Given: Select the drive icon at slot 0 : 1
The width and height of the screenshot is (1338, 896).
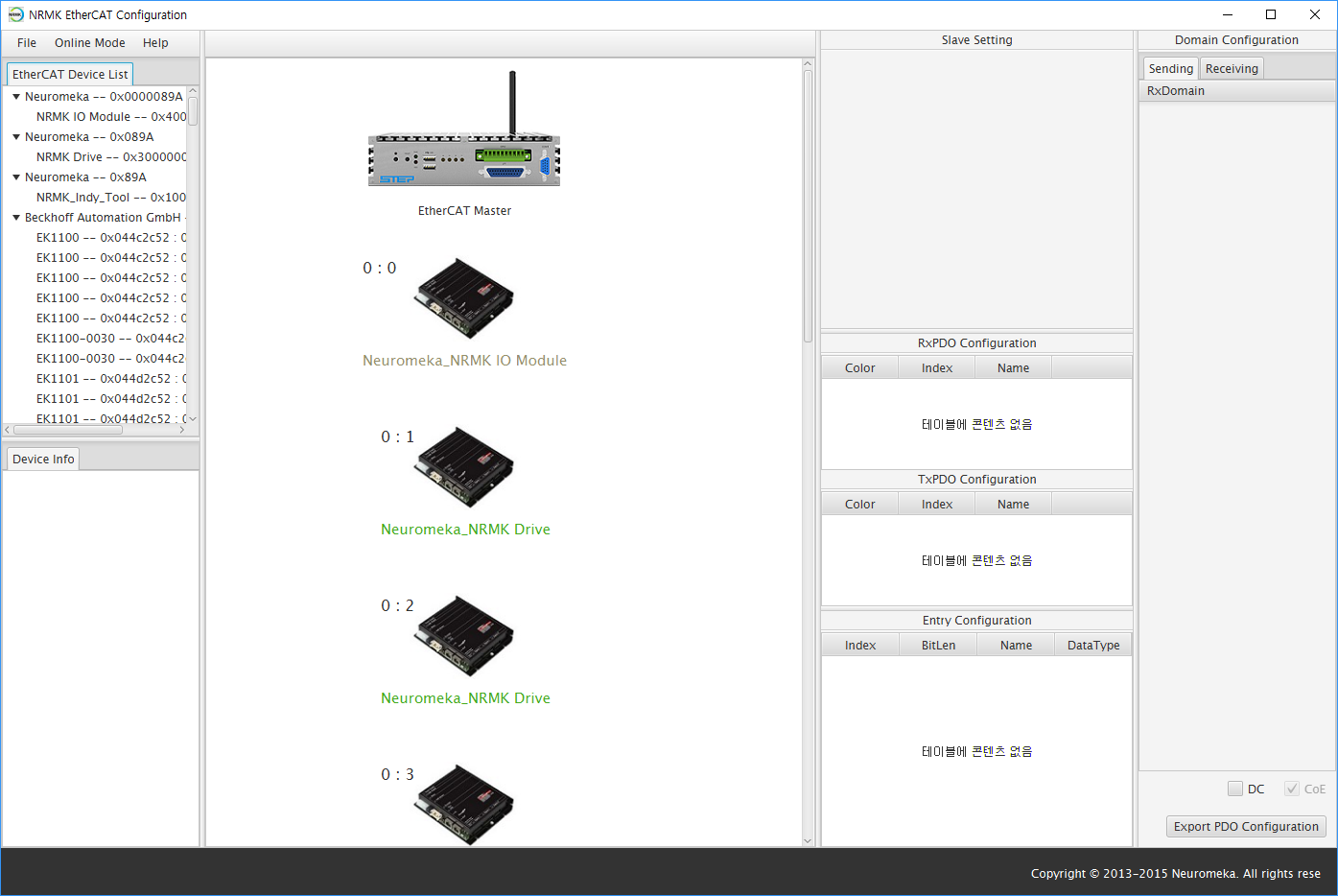Looking at the screenshot, I should coord(464,466).
